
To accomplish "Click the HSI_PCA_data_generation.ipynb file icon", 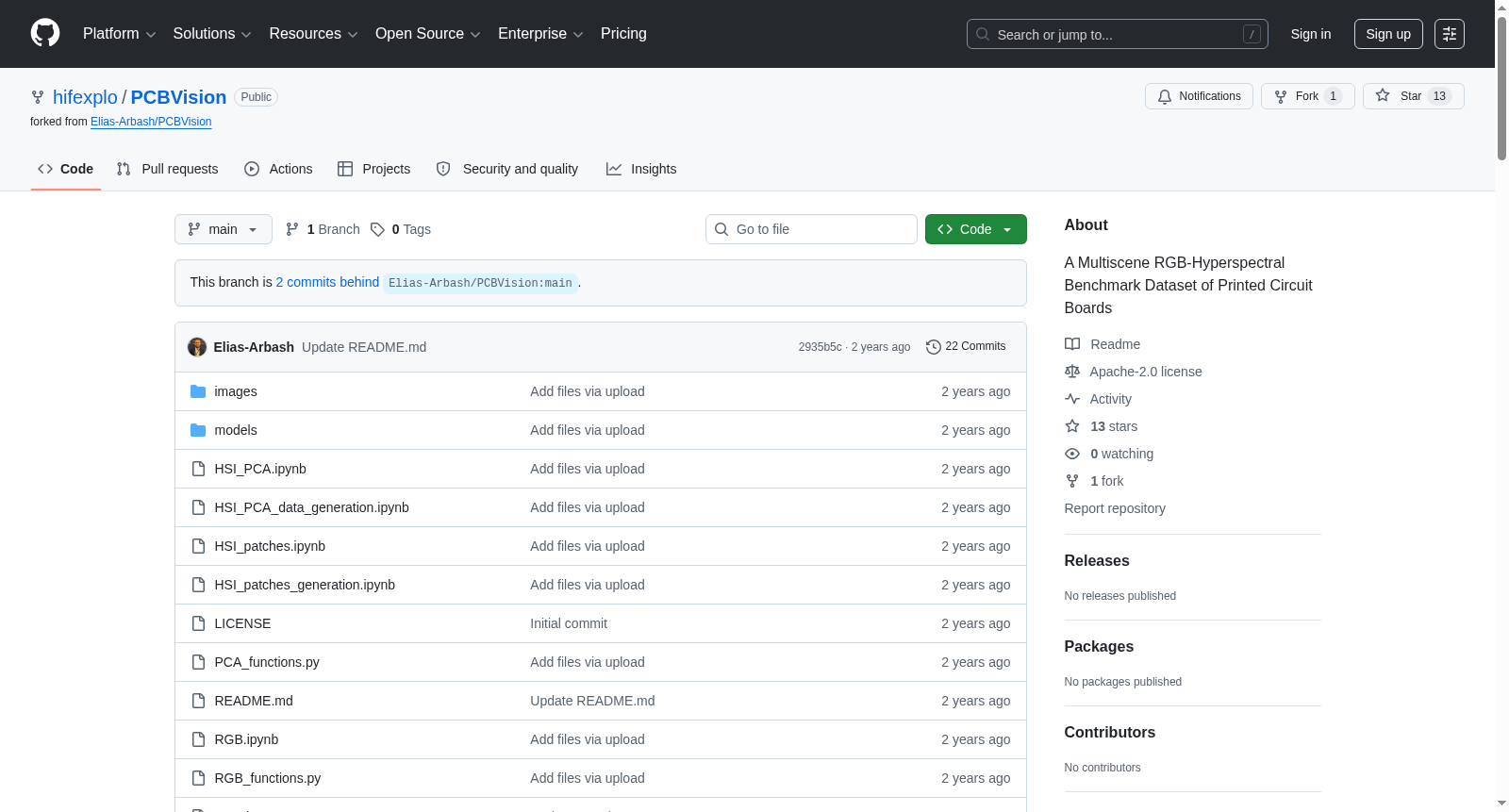I will tap(198, 507).
